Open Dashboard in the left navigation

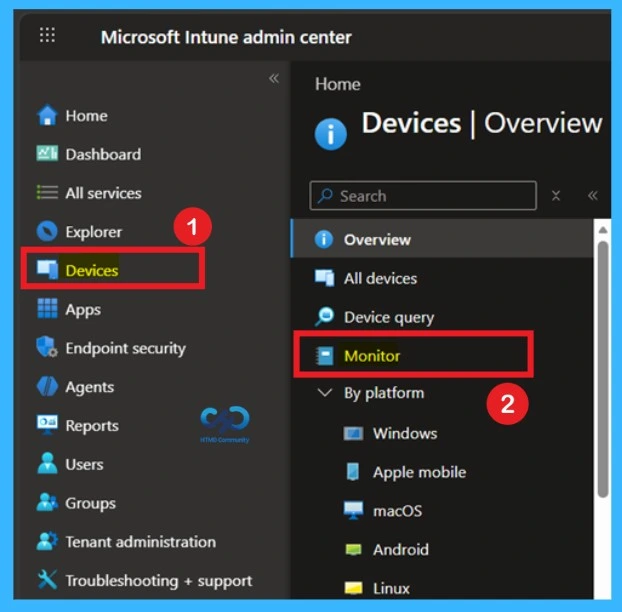(x=103, y=154)
